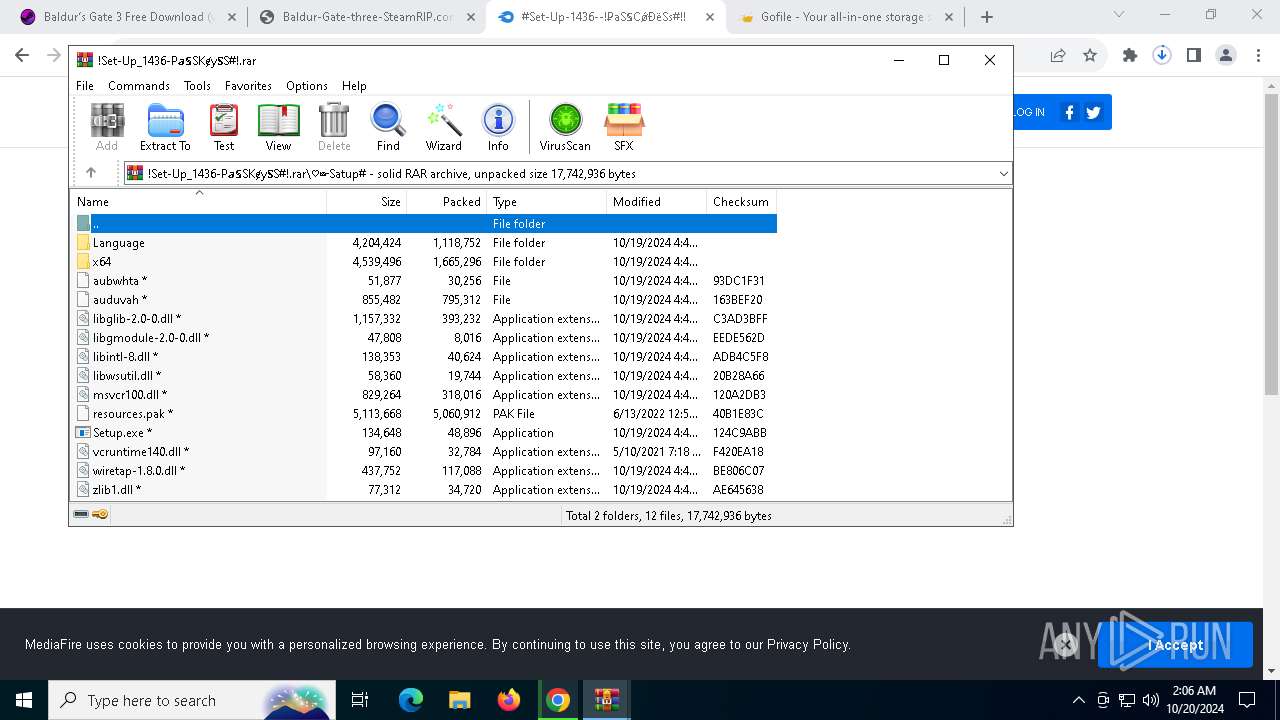Open the Chrome profile avatar icon
1280x720 pixels.
pos(1226,56)
